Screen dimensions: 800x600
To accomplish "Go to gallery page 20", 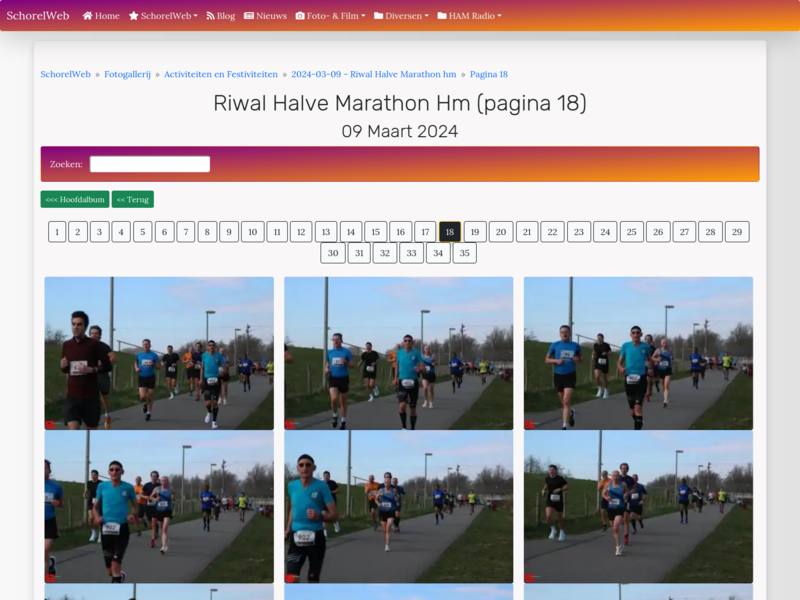I will (x=501, y=232).
